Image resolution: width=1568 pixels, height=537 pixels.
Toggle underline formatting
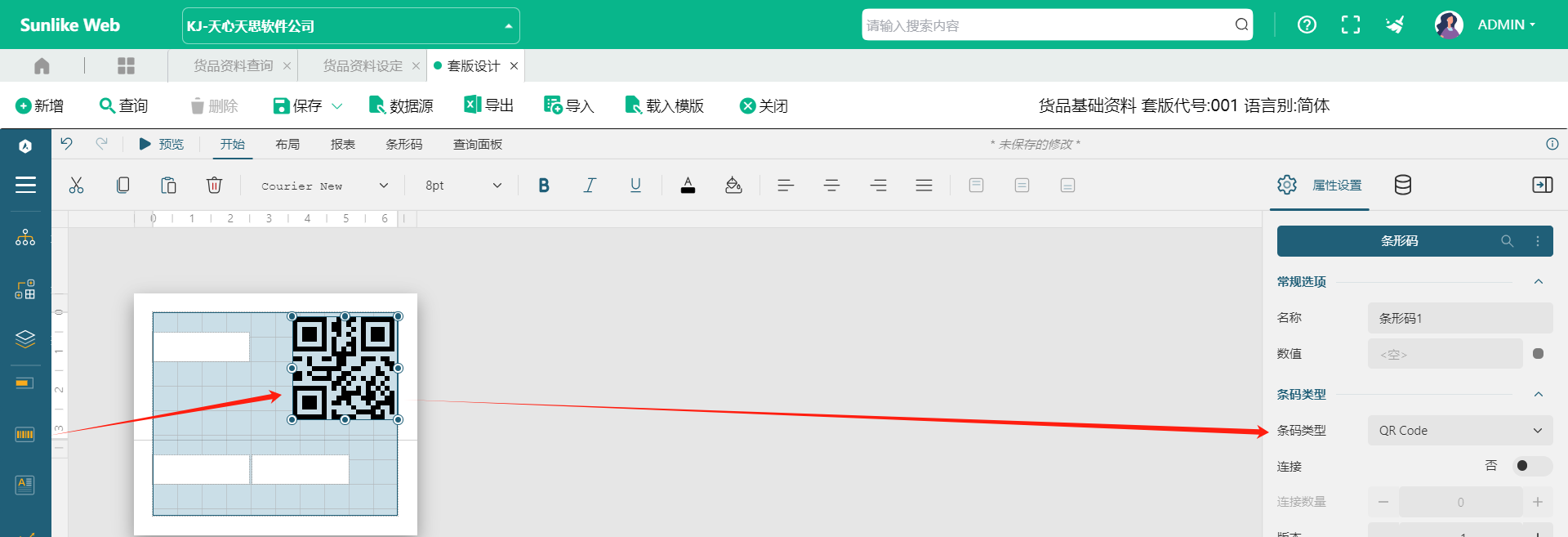[635, 186]
